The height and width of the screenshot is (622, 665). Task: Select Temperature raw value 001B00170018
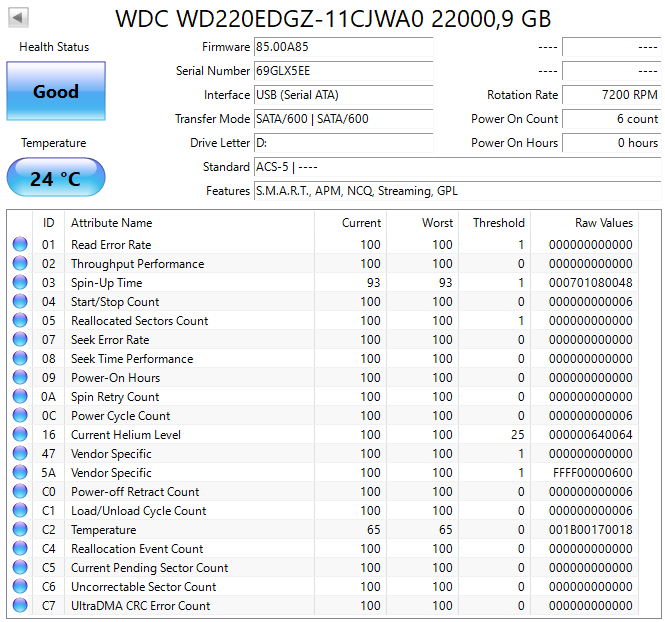click(590, 530)
